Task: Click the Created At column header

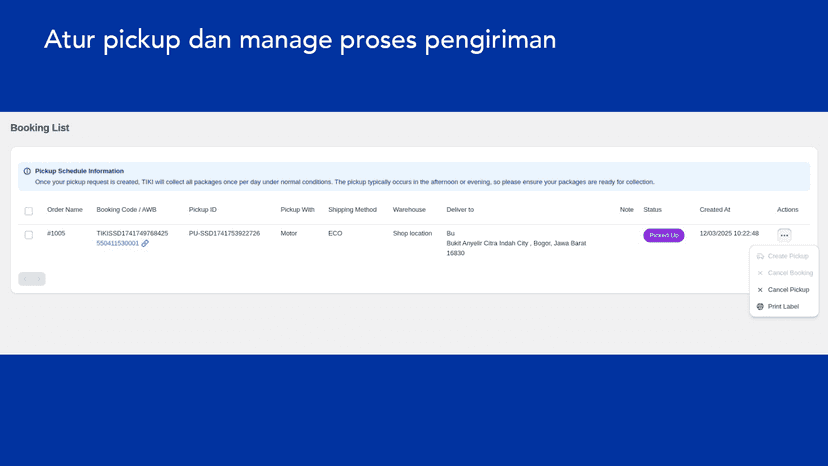Action: [x=715, y=210]
